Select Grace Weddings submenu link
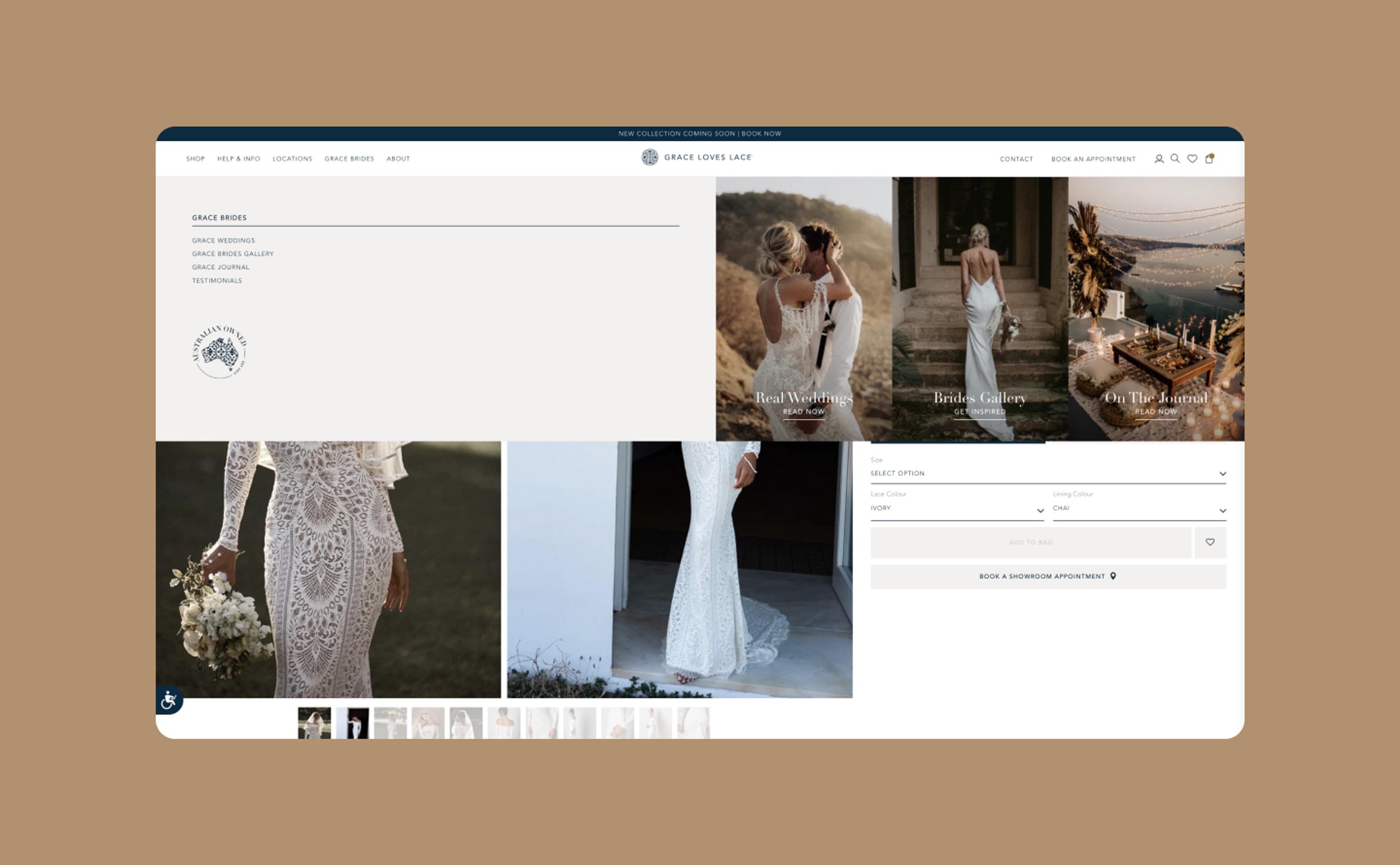Image resolution: width=1400 pixels, height=865 pixels. 223,241
